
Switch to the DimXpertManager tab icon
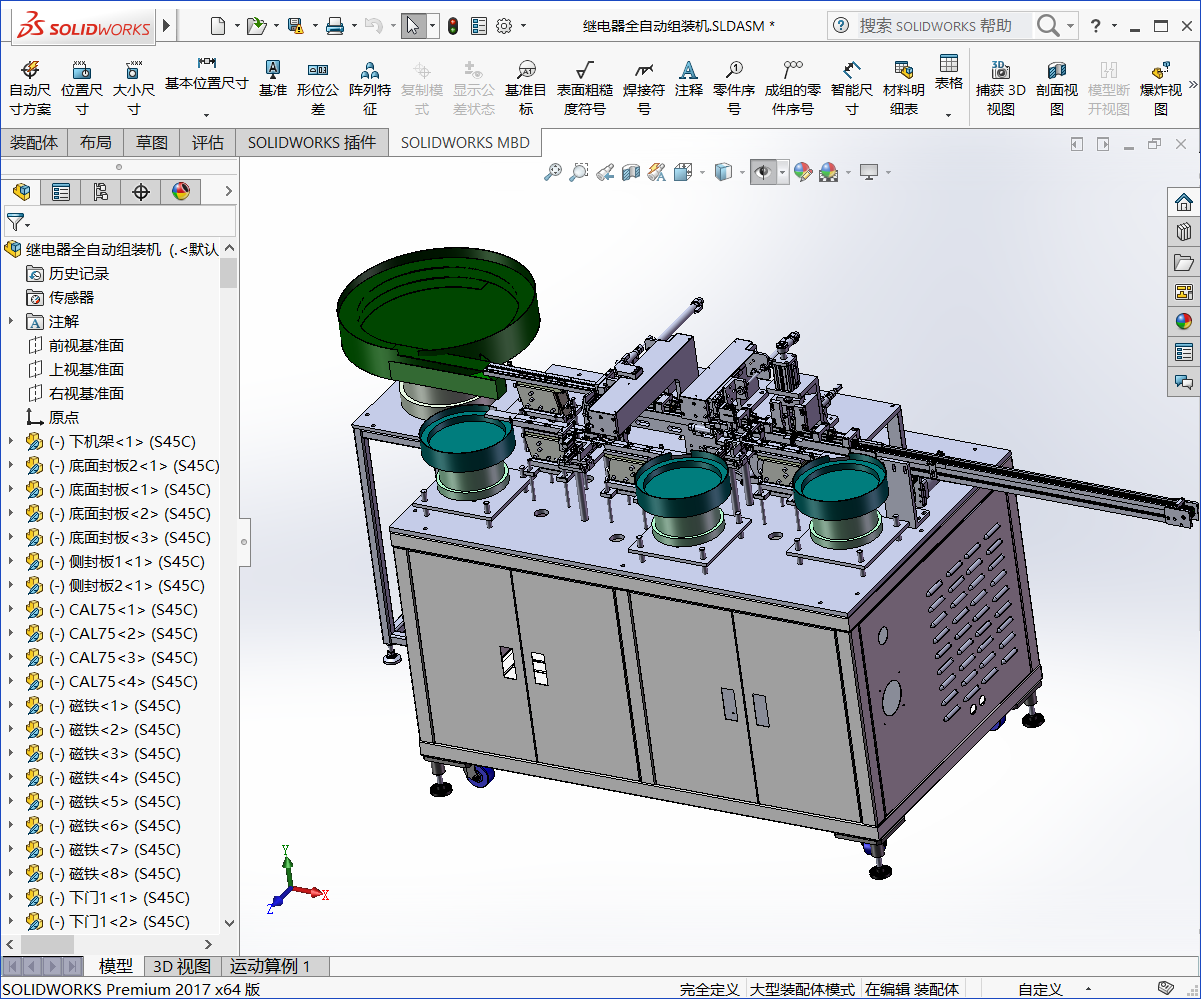coord(141,192)
